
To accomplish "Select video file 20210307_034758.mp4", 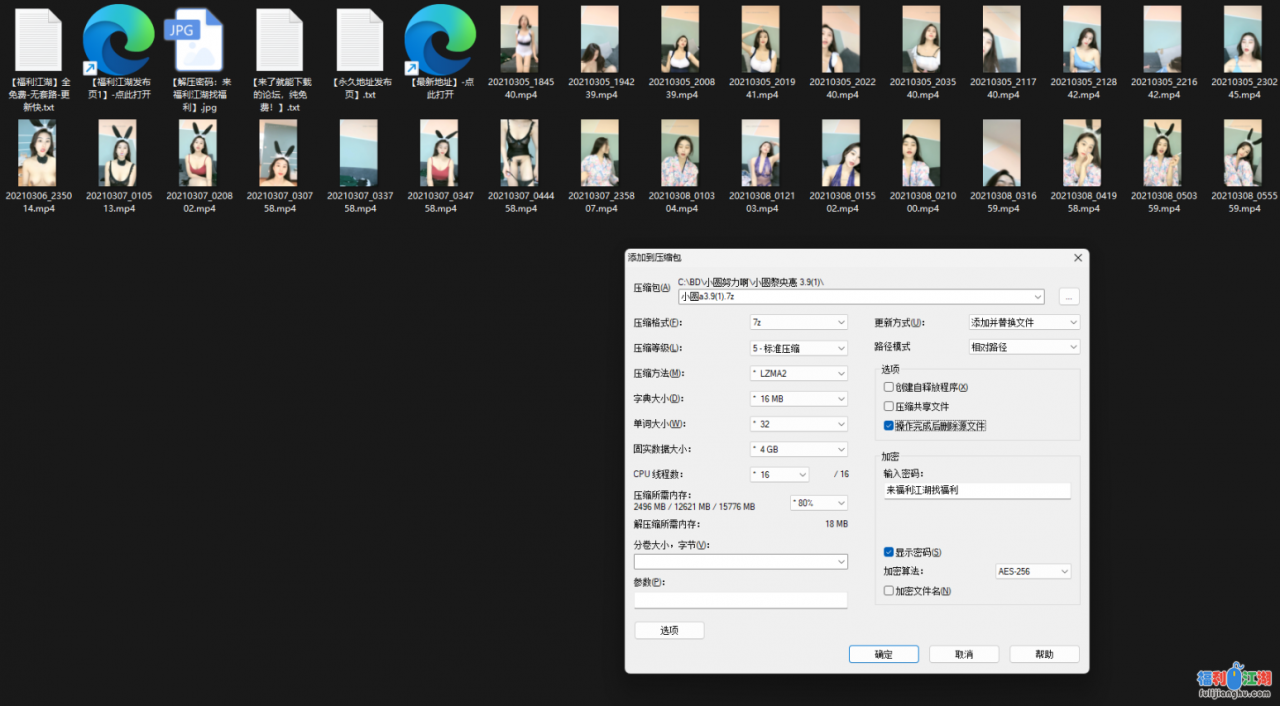I will (439, 153).
